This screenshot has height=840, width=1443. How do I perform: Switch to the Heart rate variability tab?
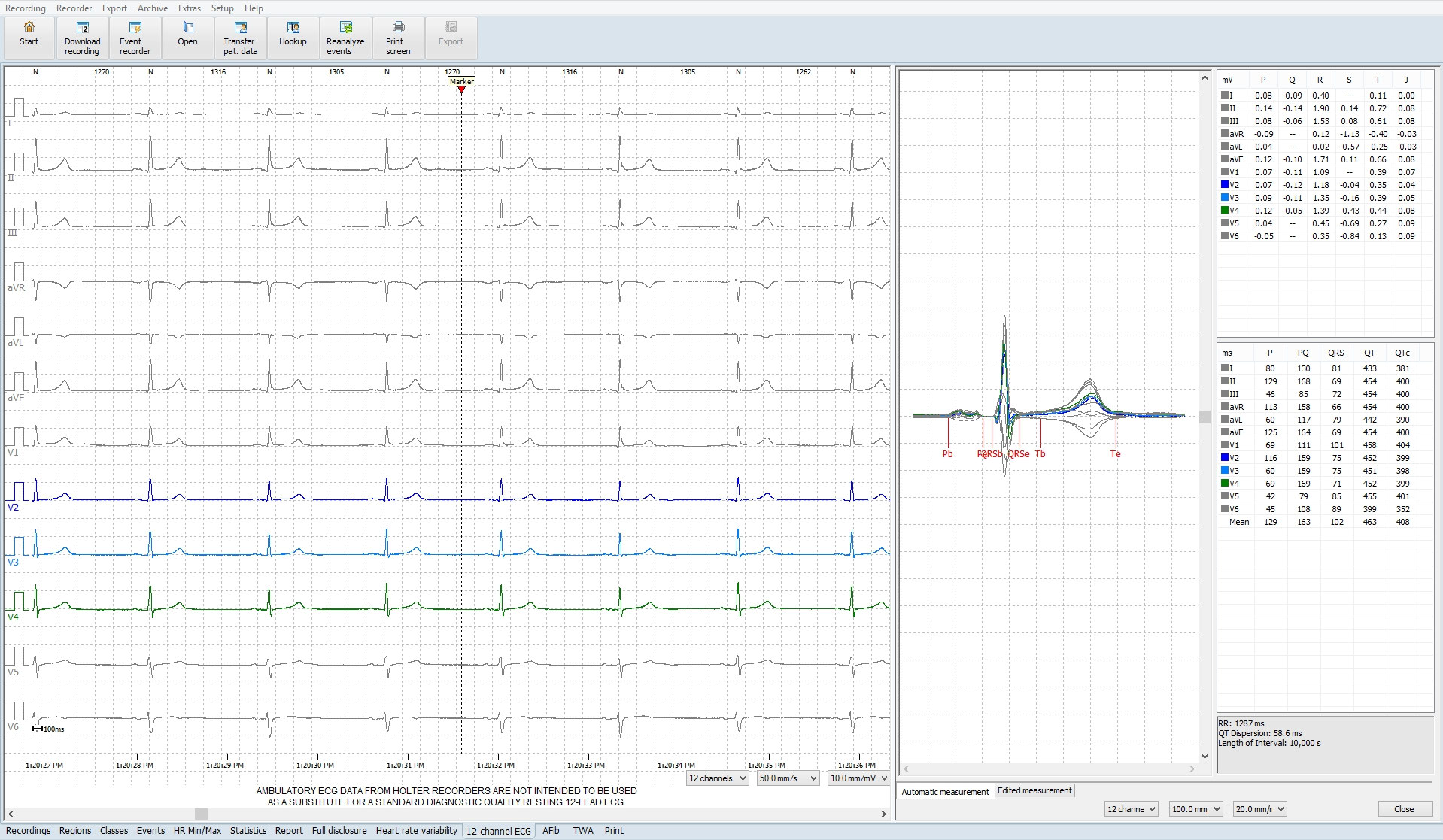pyautogui.click(x=416, y=831)
